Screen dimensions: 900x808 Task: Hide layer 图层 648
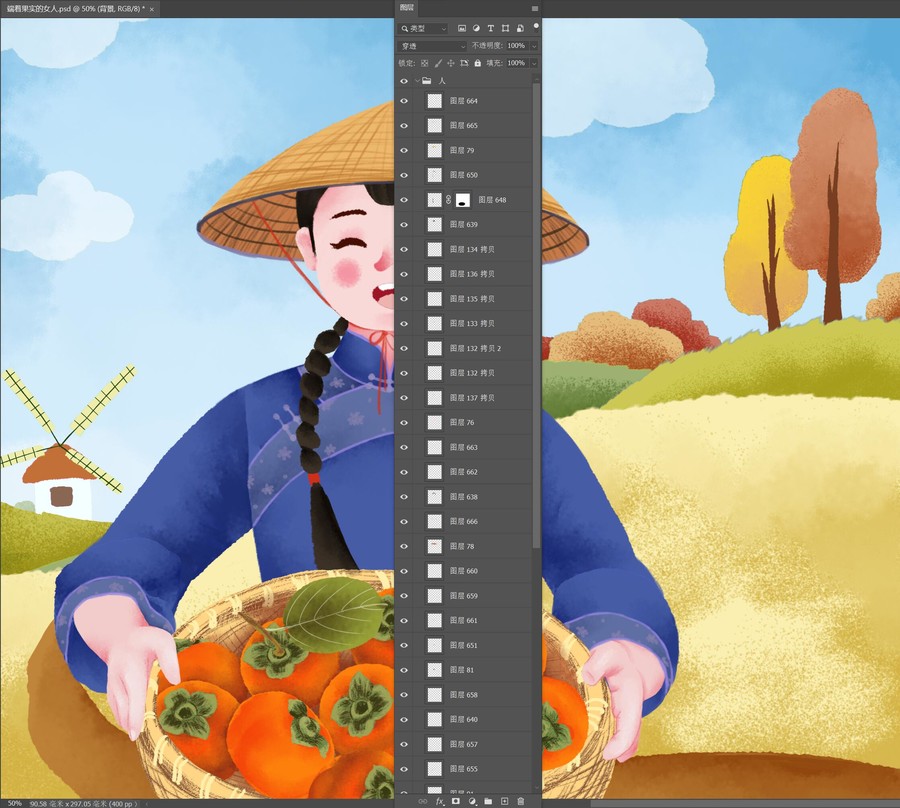coord(404,200)
